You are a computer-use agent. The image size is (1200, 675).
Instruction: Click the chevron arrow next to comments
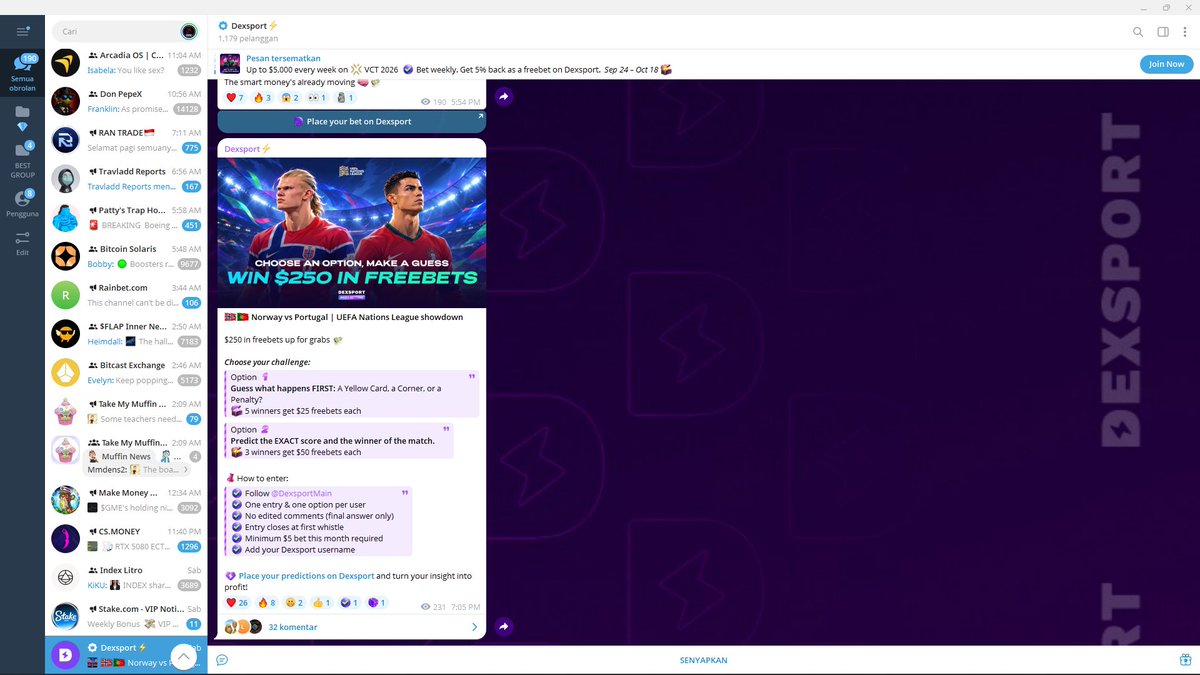tap(475, 627)
